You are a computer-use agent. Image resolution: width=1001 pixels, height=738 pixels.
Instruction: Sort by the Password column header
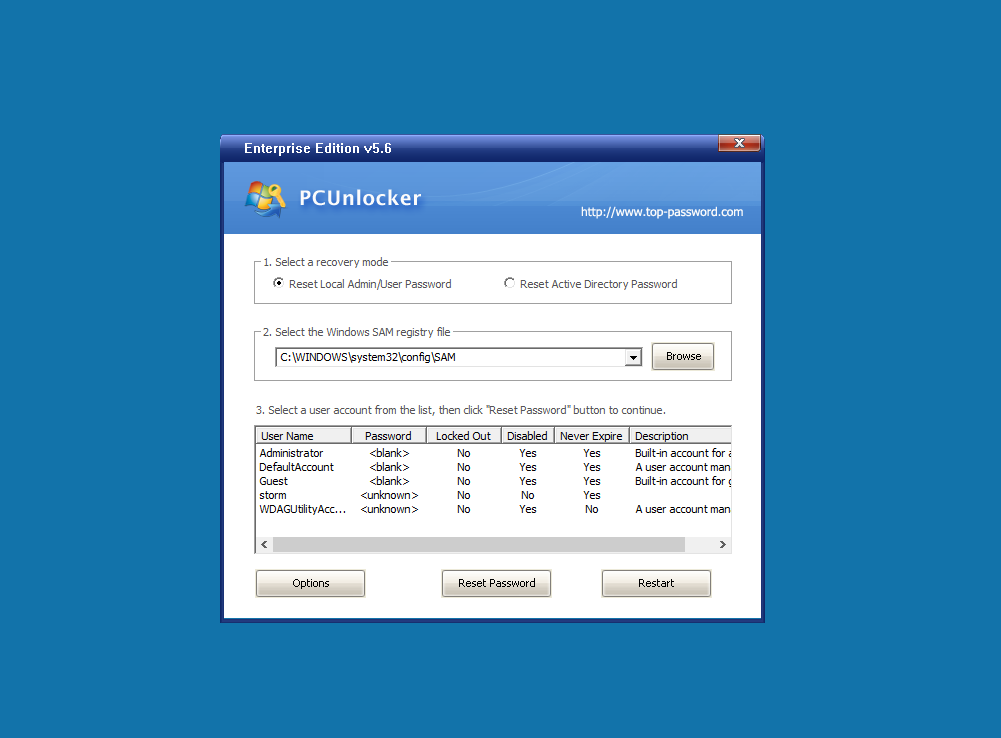(388, 436)
